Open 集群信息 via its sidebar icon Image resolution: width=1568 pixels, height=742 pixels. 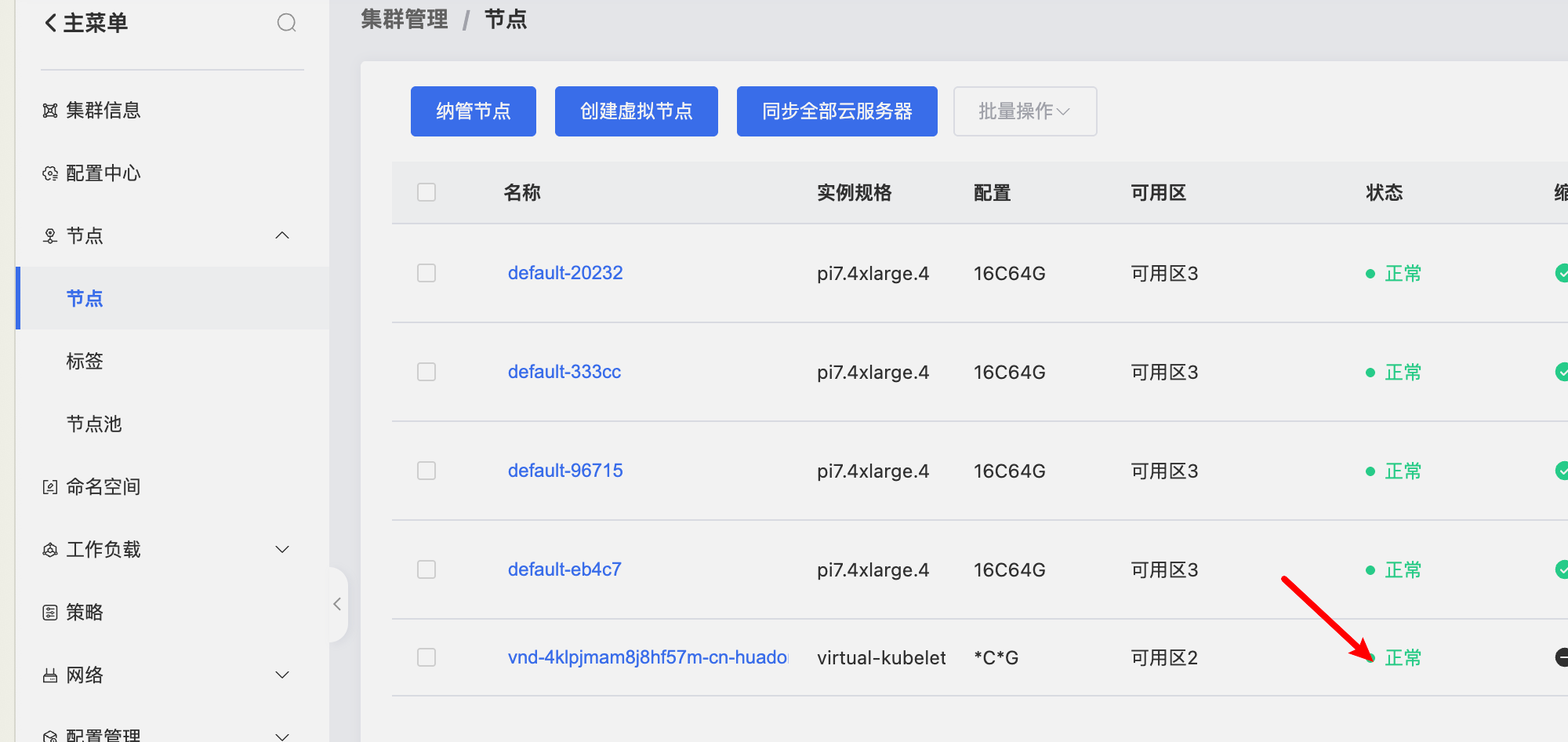tap(50, 111)
